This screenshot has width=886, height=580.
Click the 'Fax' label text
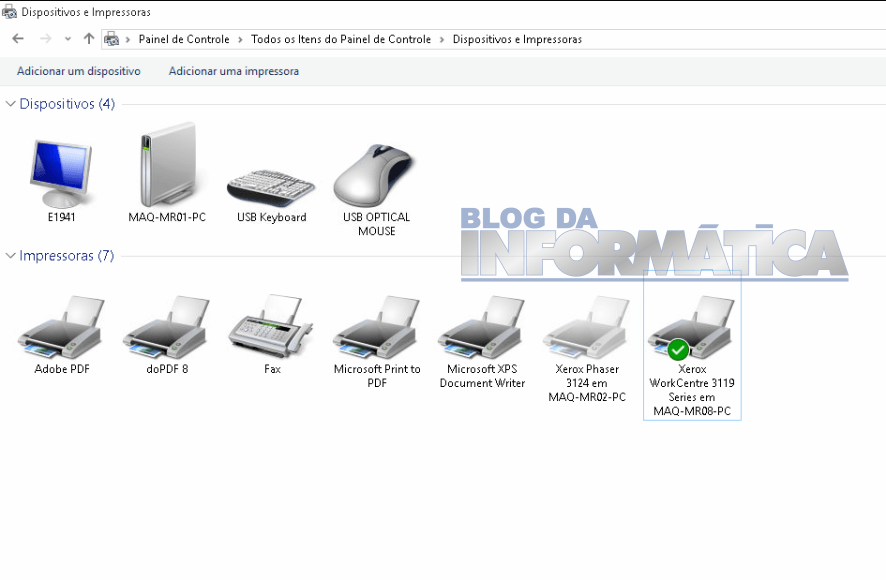[272, 369]
